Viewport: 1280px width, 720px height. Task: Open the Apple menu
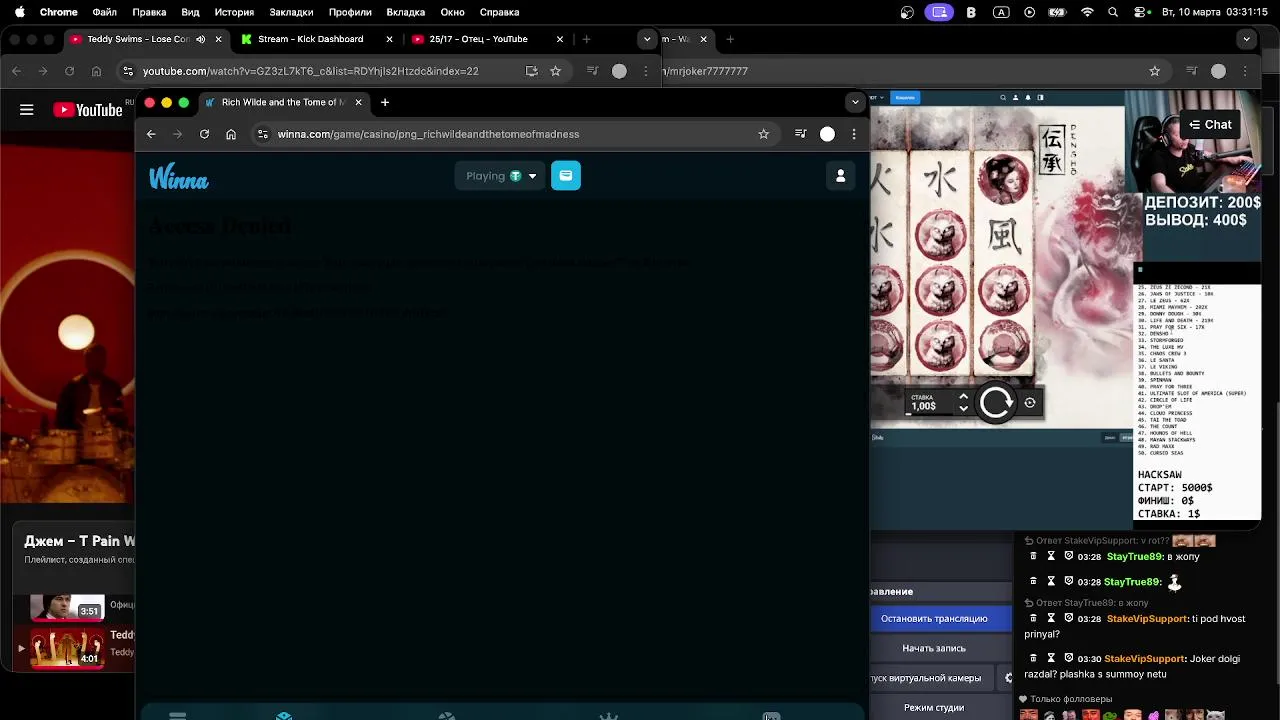point(18,12)
